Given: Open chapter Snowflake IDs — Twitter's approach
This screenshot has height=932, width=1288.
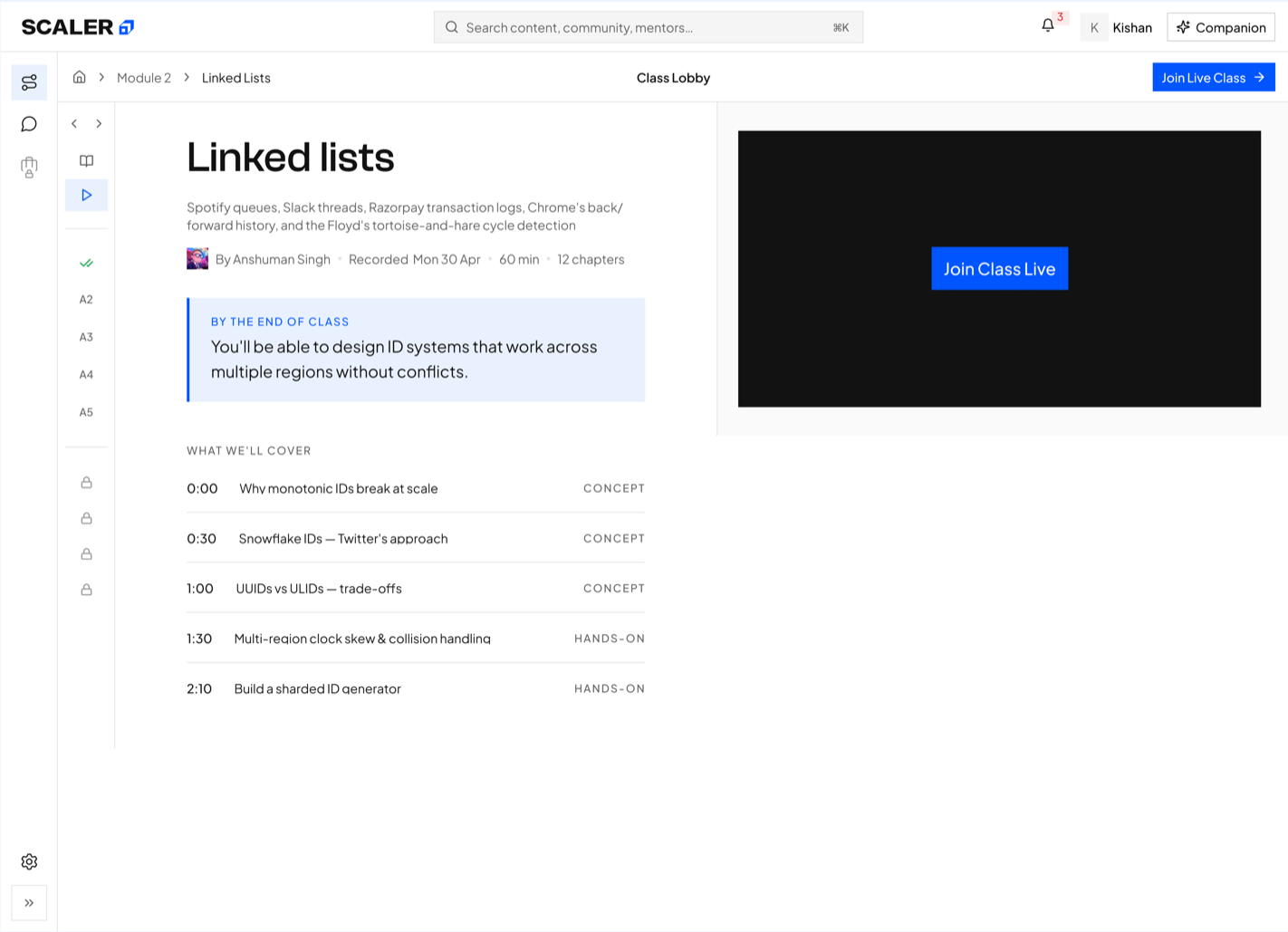Looking at the screenshot, I should click(416, 538).
